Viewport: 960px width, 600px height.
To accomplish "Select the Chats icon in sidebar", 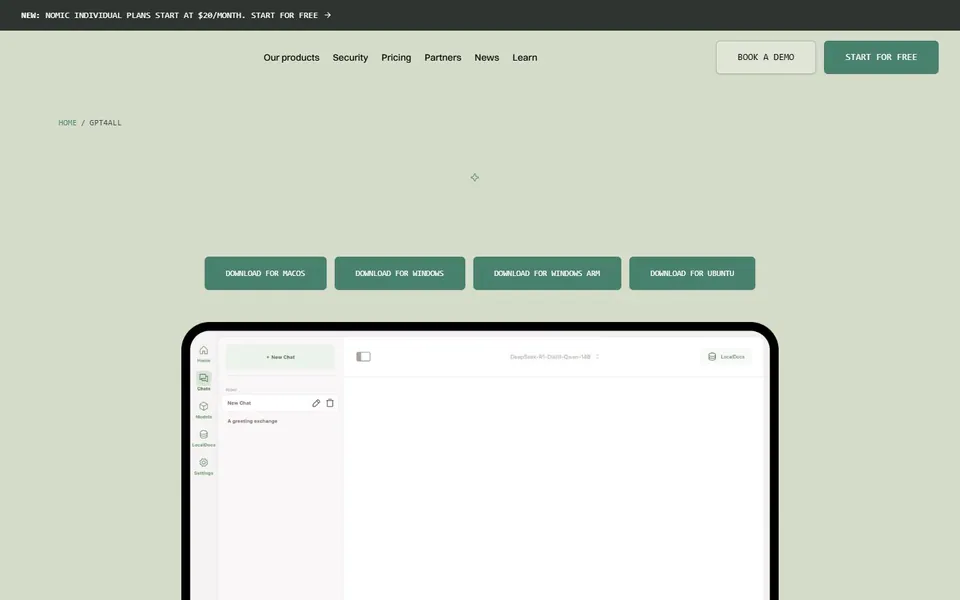I will (203, 378).
